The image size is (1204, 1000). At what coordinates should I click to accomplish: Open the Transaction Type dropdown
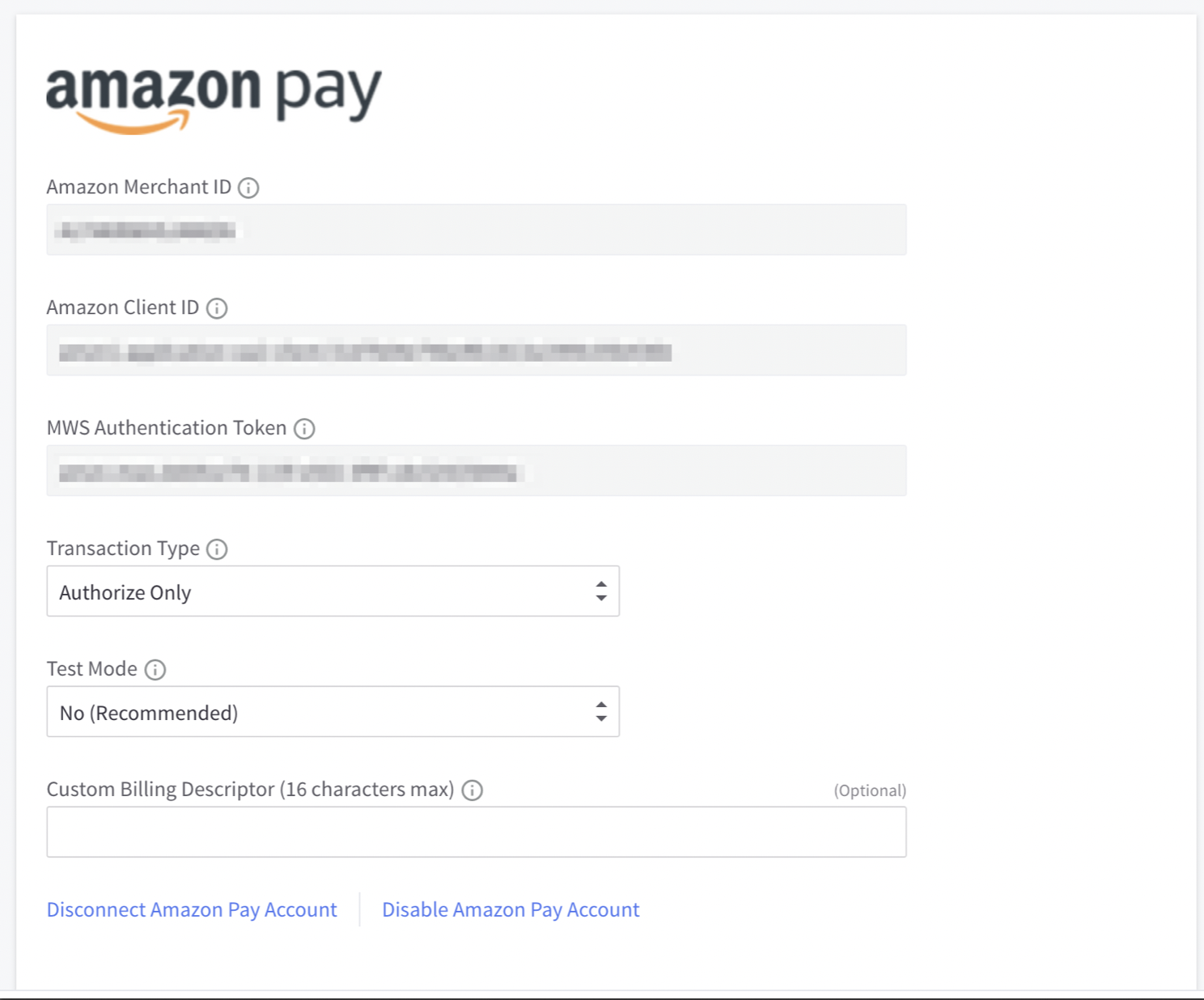(x=333, y=591)
